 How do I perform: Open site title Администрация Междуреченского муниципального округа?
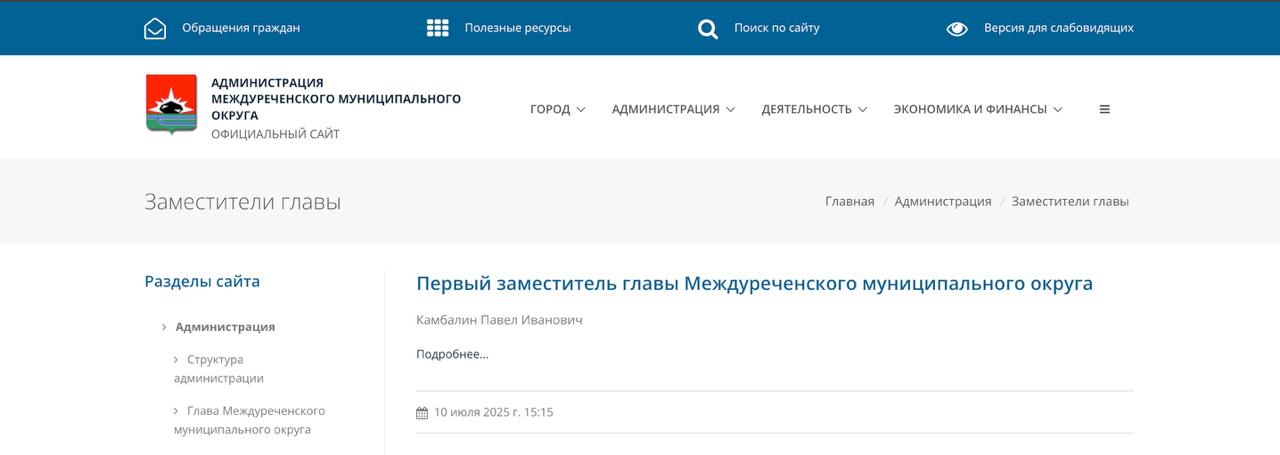(x=336, y=99)
